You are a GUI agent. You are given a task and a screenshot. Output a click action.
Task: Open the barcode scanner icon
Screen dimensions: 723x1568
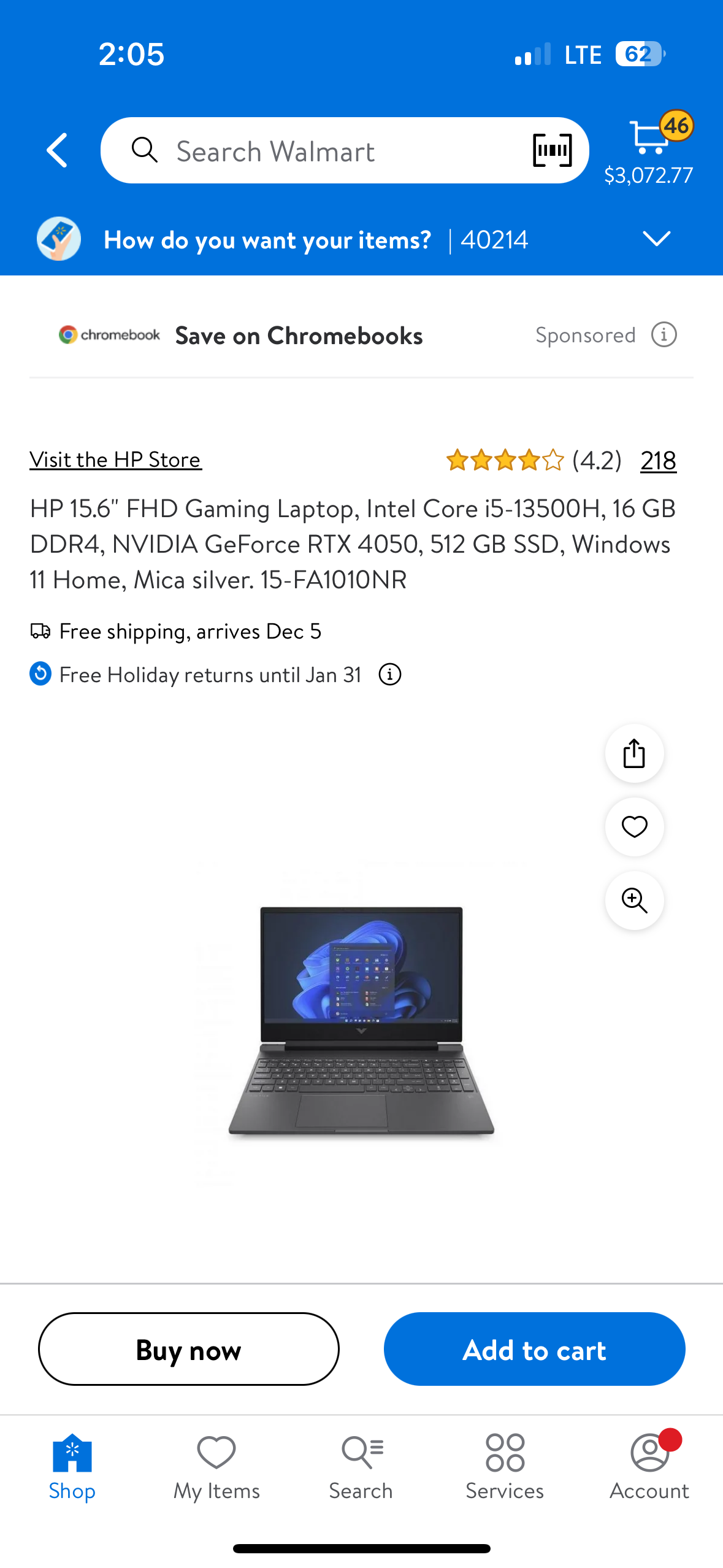pyautogui.click(x=552, y=150)
